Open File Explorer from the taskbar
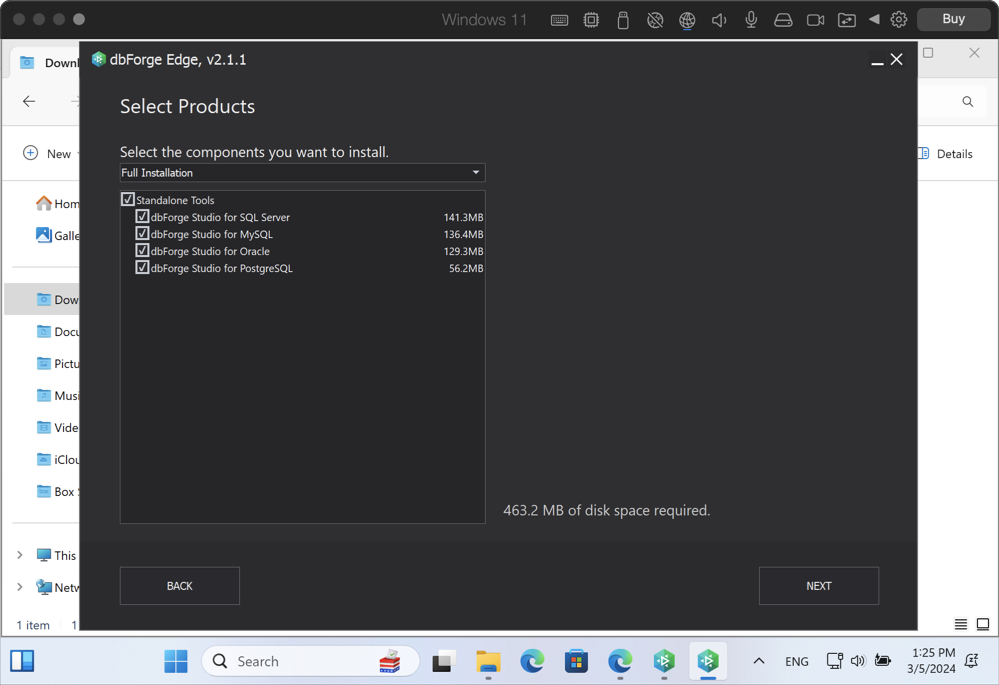 [488, 661]
